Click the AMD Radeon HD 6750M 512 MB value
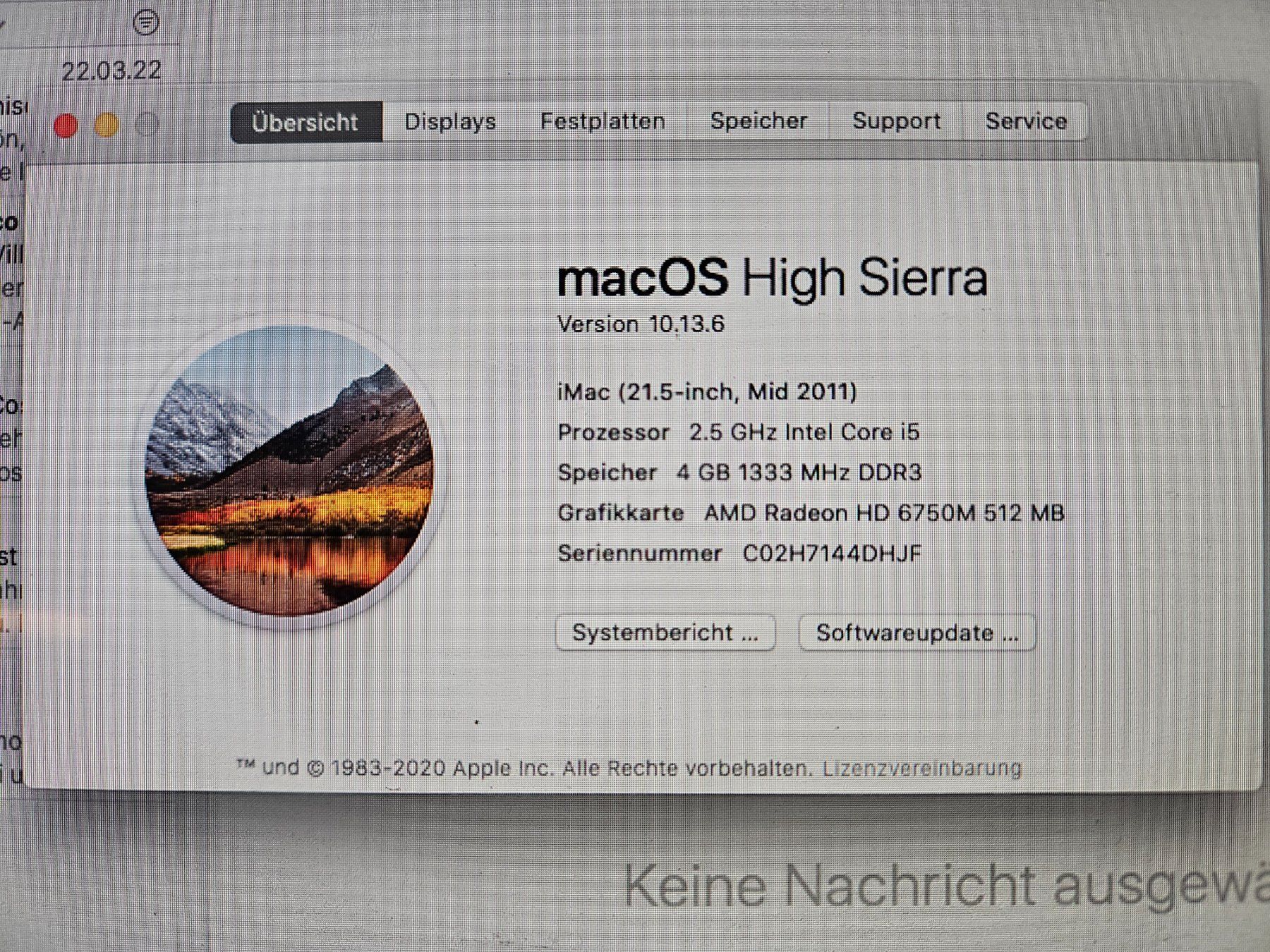 884,513
